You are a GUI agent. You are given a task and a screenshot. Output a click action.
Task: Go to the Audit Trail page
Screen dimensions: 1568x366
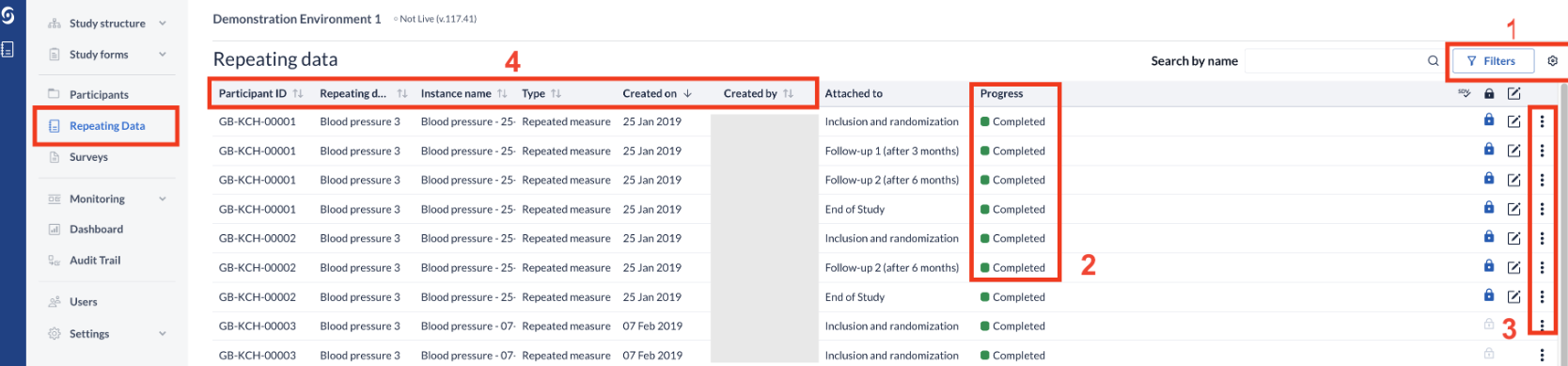[x=95, y=261]
